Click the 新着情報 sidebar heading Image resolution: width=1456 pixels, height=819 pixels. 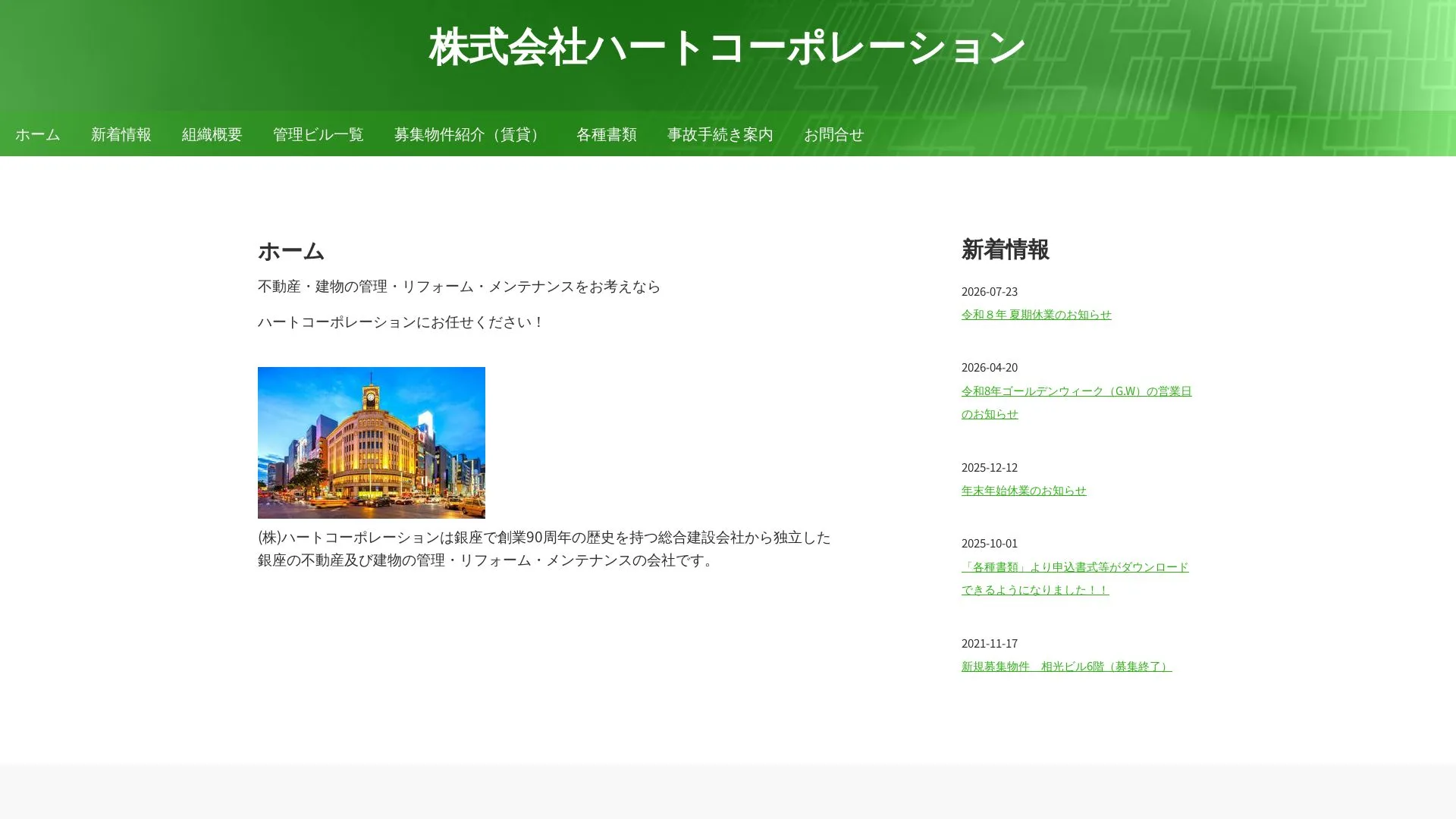(x=1005, y=249)
